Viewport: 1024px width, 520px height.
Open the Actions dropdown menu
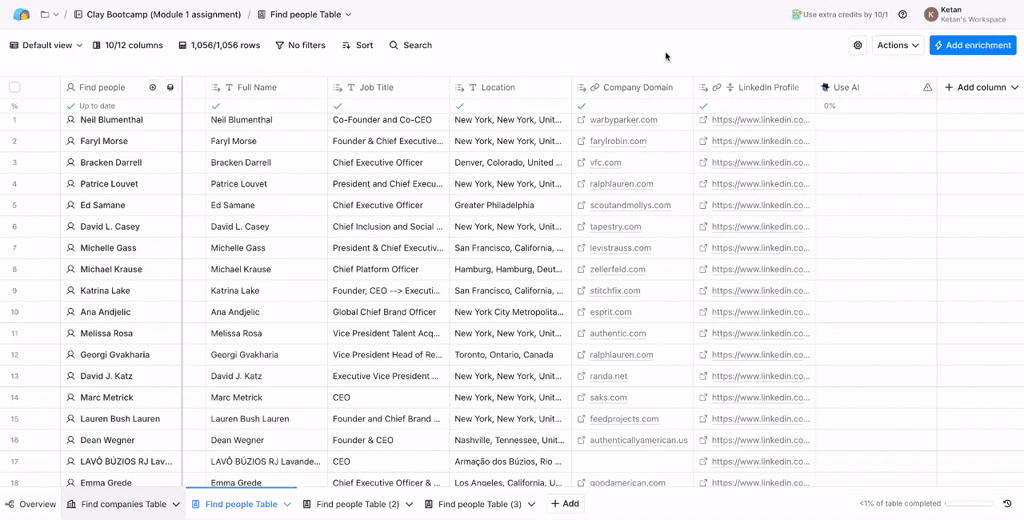pyautogui.click(x=897, y=45)
